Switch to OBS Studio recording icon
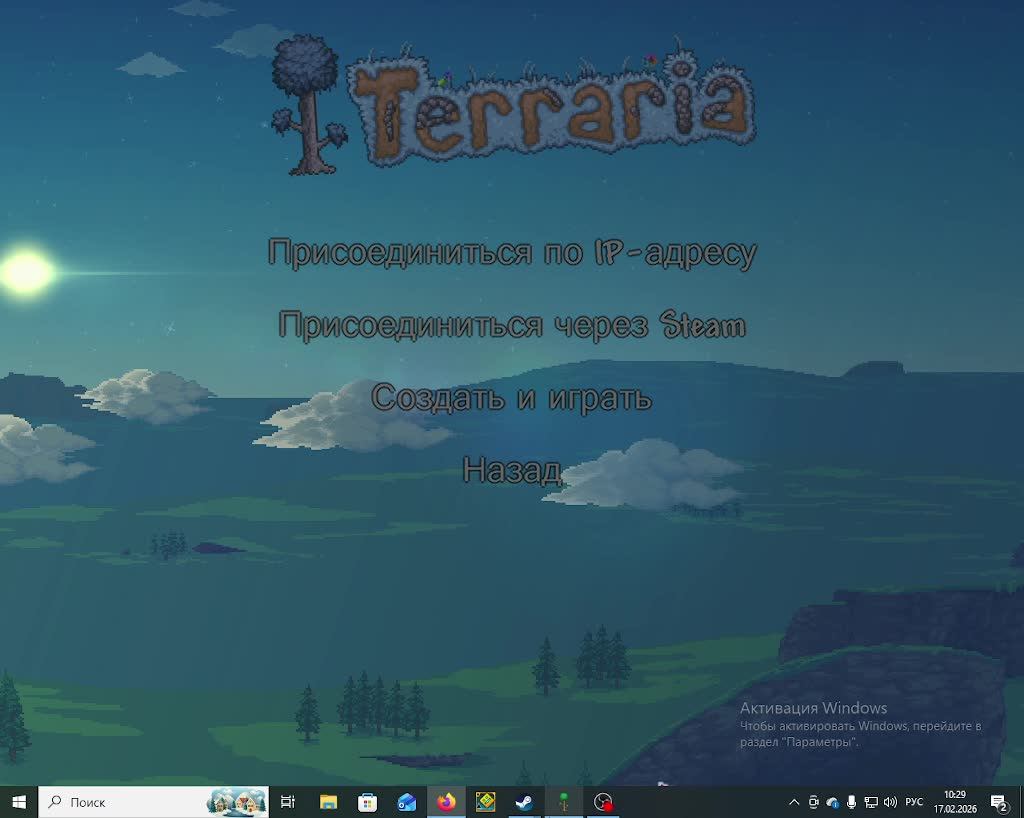 click(x=603, y=802)
